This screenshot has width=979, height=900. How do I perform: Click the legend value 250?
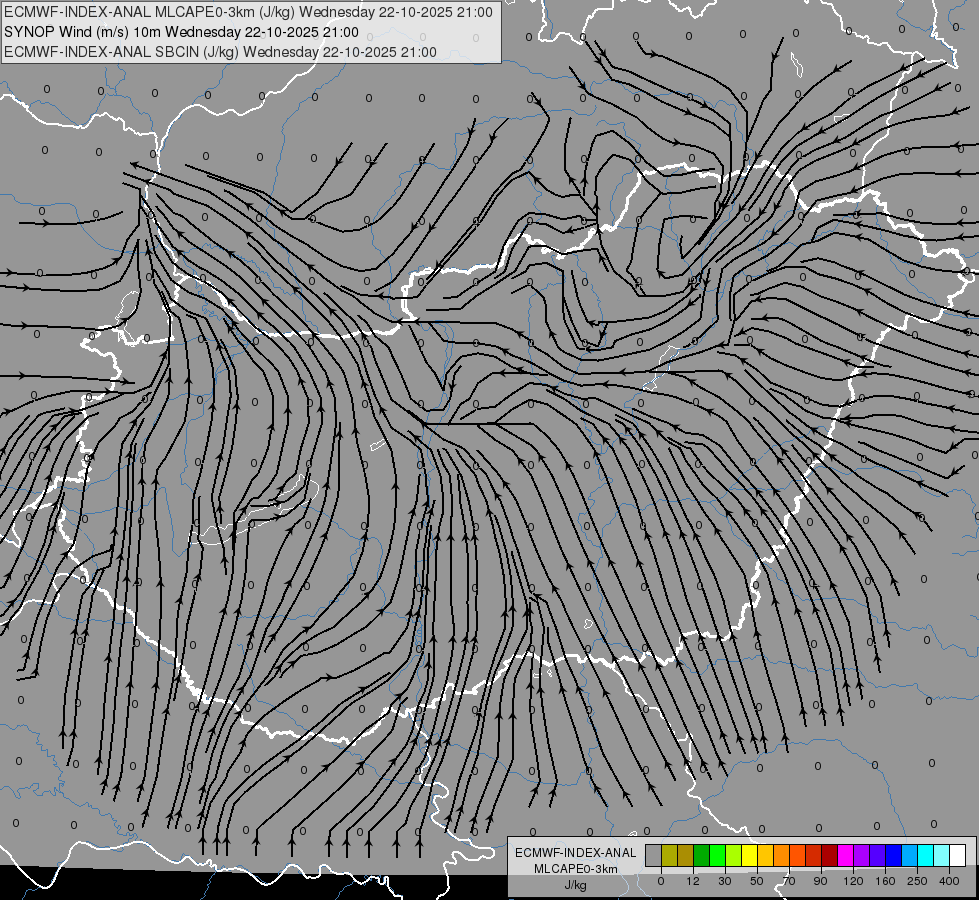pos(918,881)
